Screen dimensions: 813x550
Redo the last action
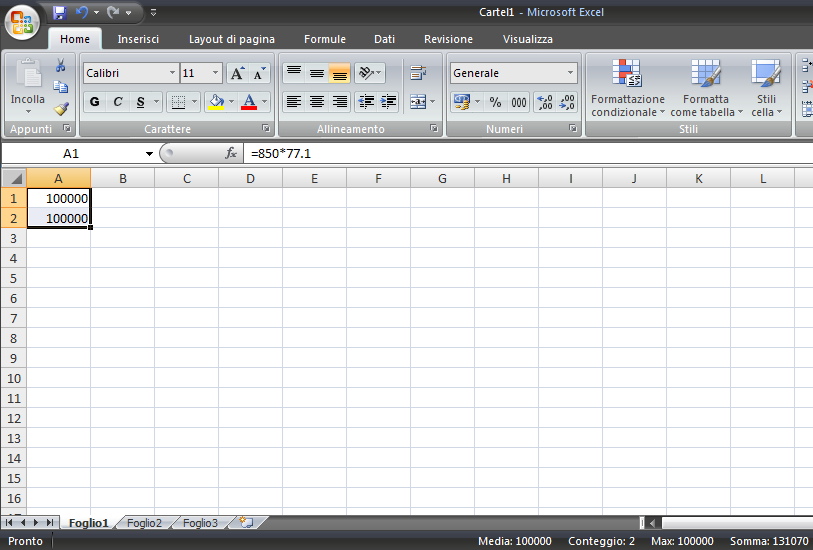(x=113, y=12)
